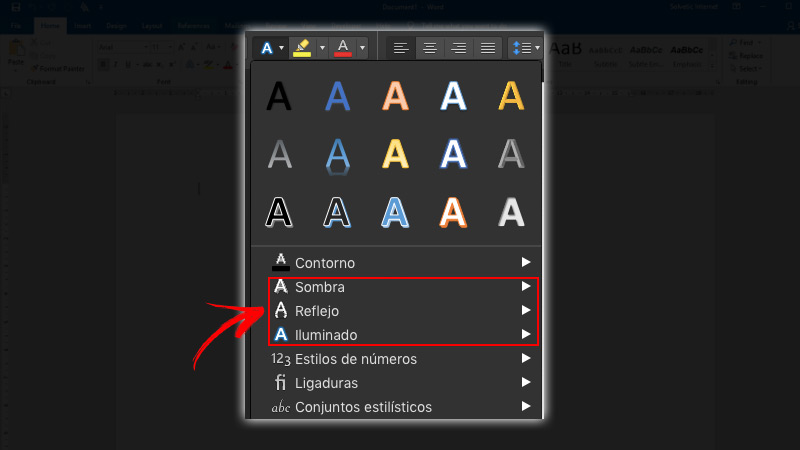Switch to the Insert tab
Screen dimensions: 800x450
coord(82,26)
